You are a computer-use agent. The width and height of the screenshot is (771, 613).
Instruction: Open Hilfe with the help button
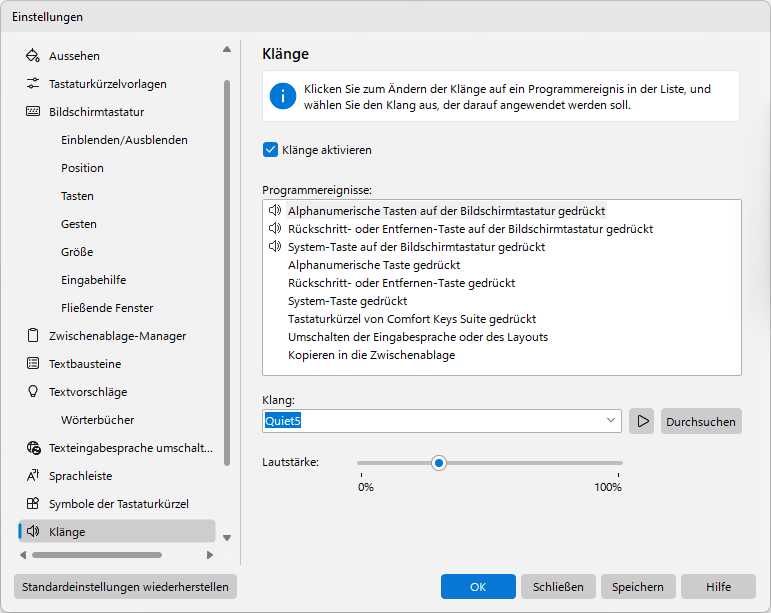pos(718,586)
